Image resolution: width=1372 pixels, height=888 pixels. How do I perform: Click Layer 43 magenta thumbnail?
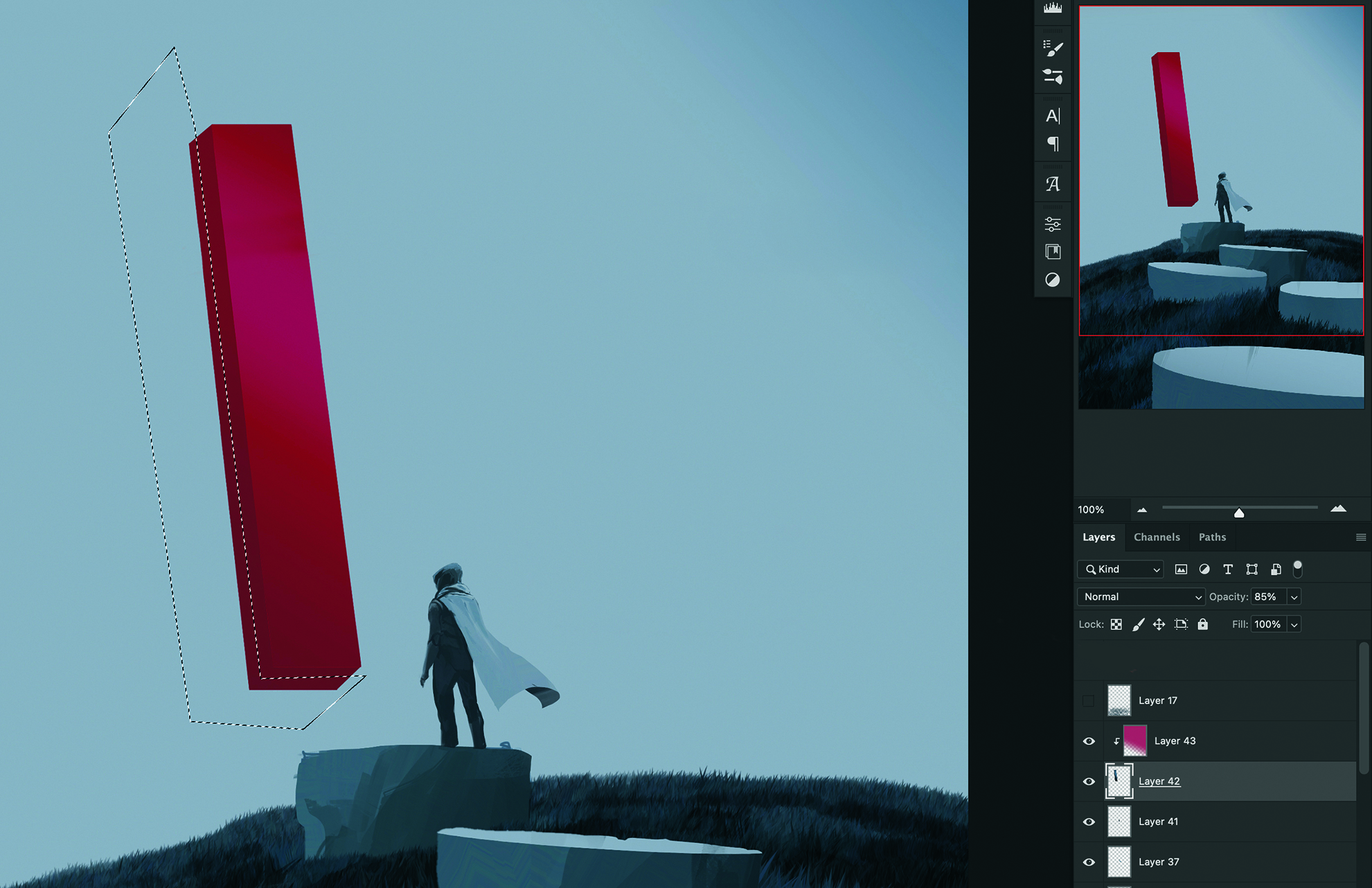tap(1134, 740)
